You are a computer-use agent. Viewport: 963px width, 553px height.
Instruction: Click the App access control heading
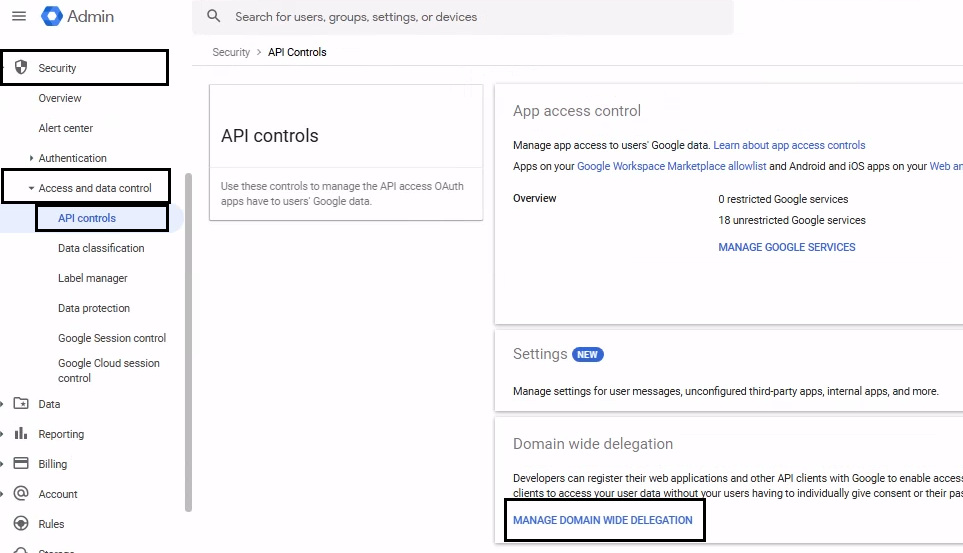[x=577, y=111]
